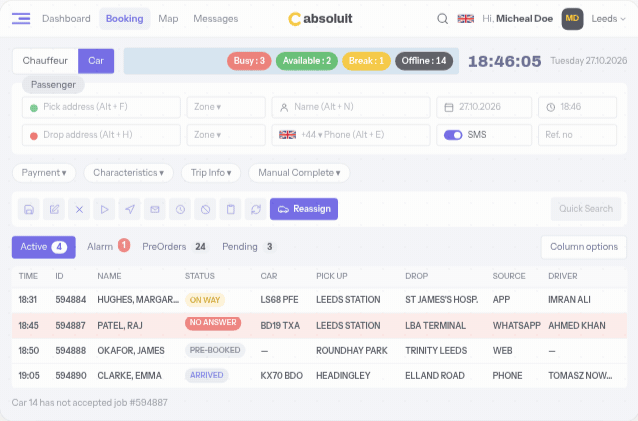Image resolution: width=638 pixels, height=421 pixels.
Task: Click the Ref. no input field
Action: [577, 135]
